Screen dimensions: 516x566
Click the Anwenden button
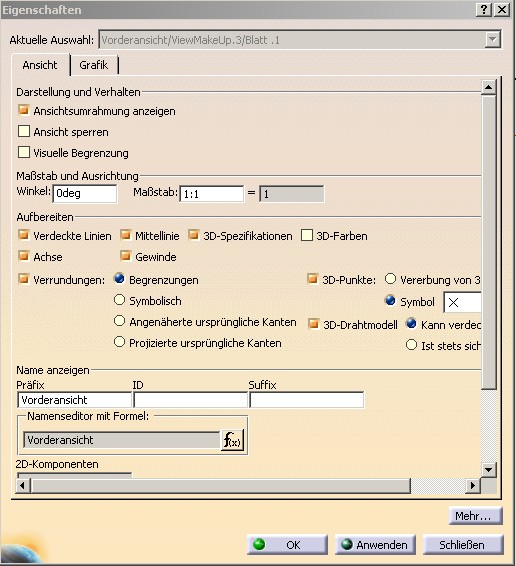click(x=375, y=544)
